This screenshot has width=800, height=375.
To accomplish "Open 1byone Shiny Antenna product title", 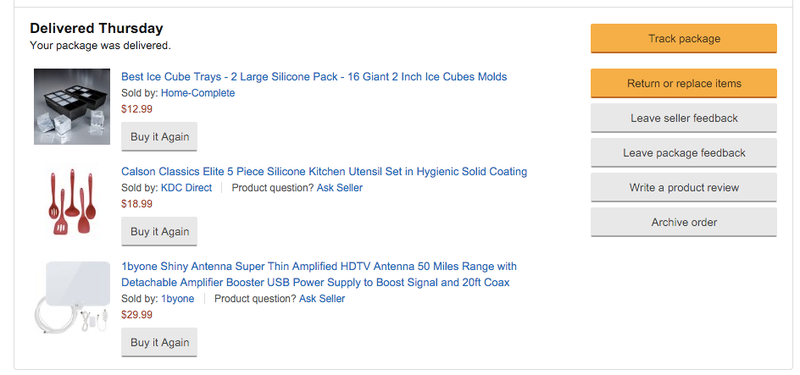I will click(319, 274).
